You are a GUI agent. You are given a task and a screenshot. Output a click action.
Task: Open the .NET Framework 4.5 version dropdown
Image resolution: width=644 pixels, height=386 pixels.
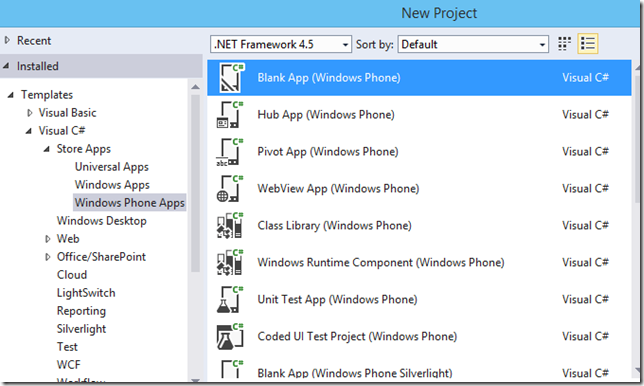point(281,44)
